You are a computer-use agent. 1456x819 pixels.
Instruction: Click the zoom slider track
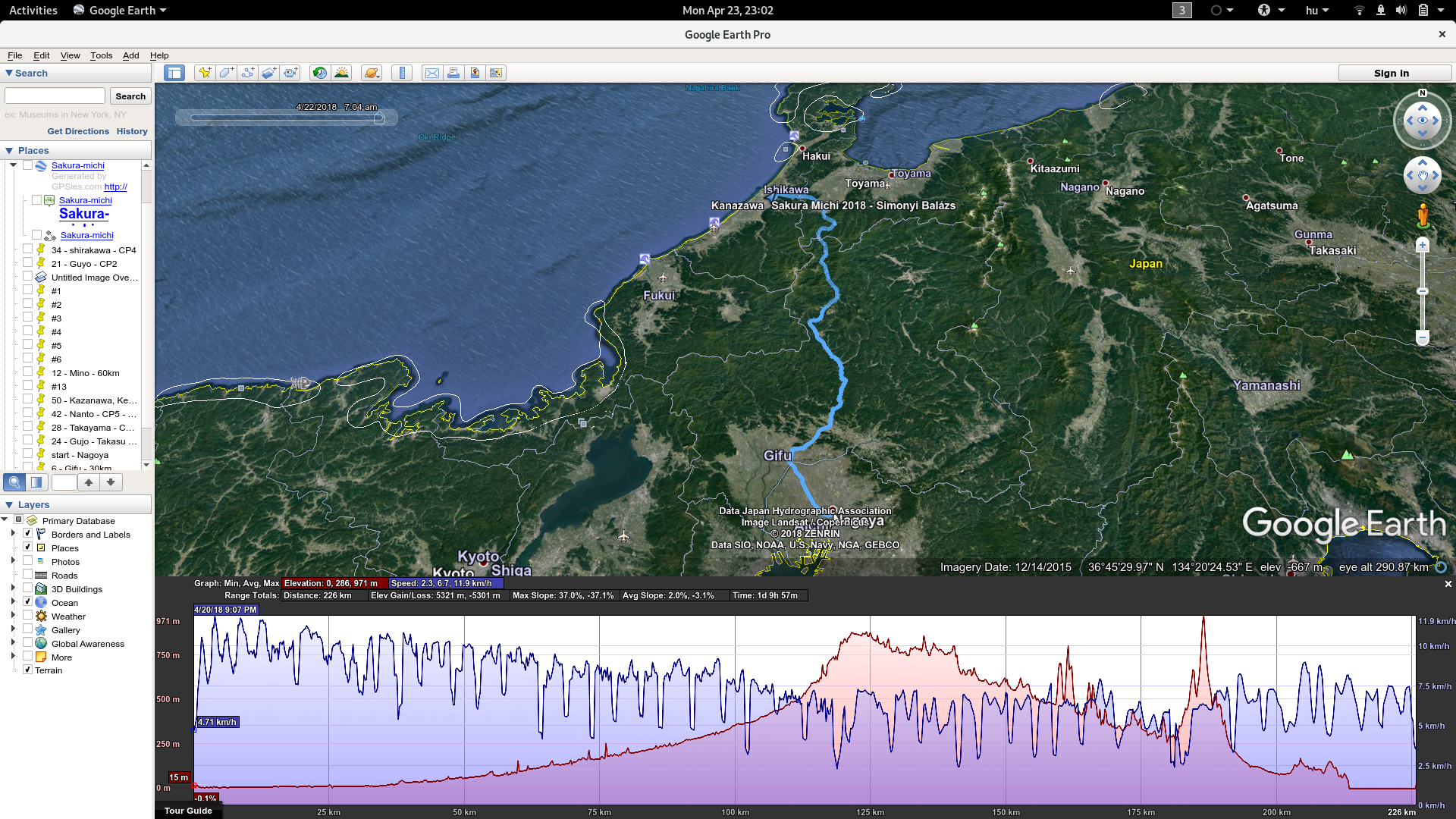coord(1423,291)
